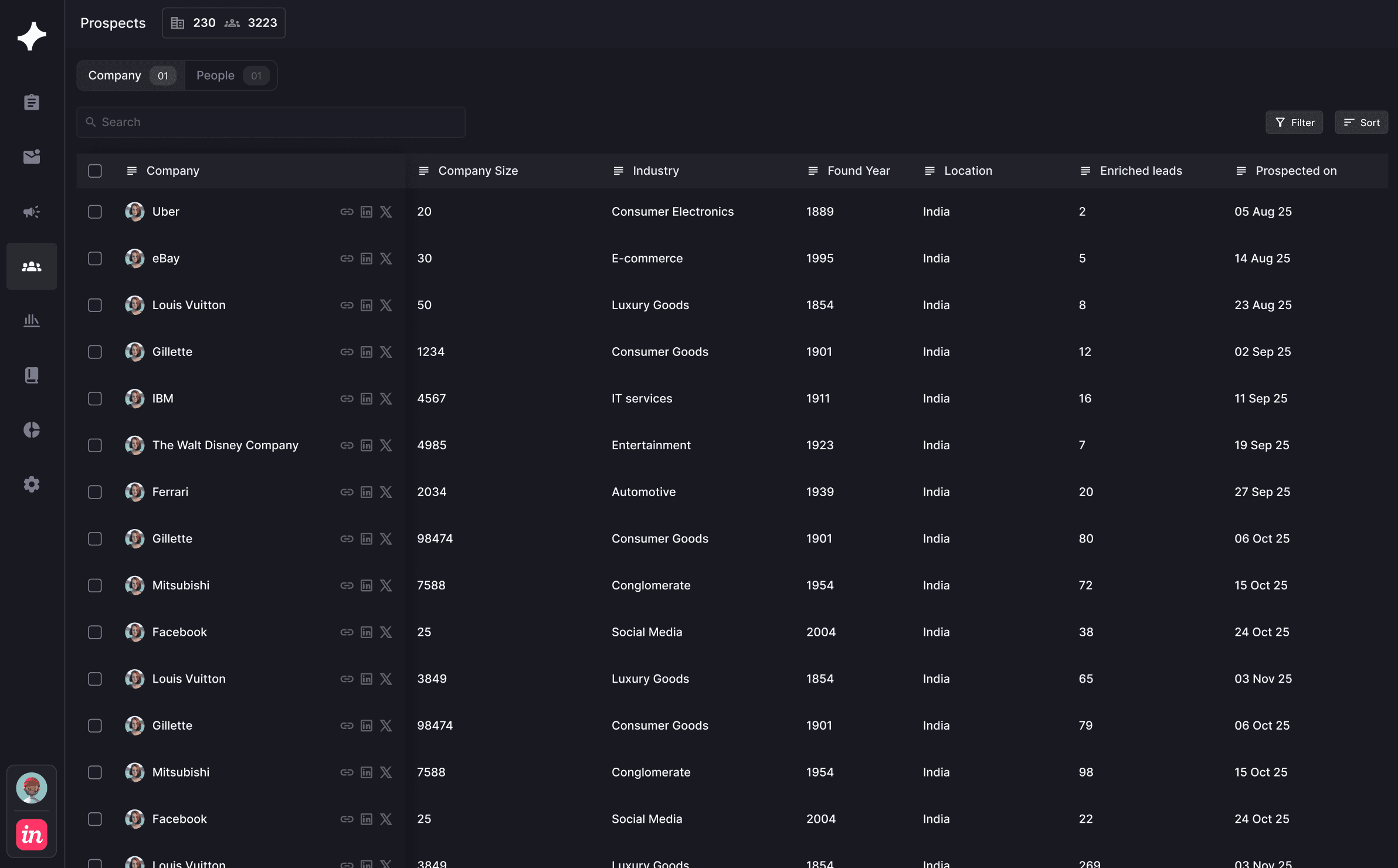Toggle the select-all checkbox in header
Viewport: 1398px width, 868px height.
(x=95, y=171)
